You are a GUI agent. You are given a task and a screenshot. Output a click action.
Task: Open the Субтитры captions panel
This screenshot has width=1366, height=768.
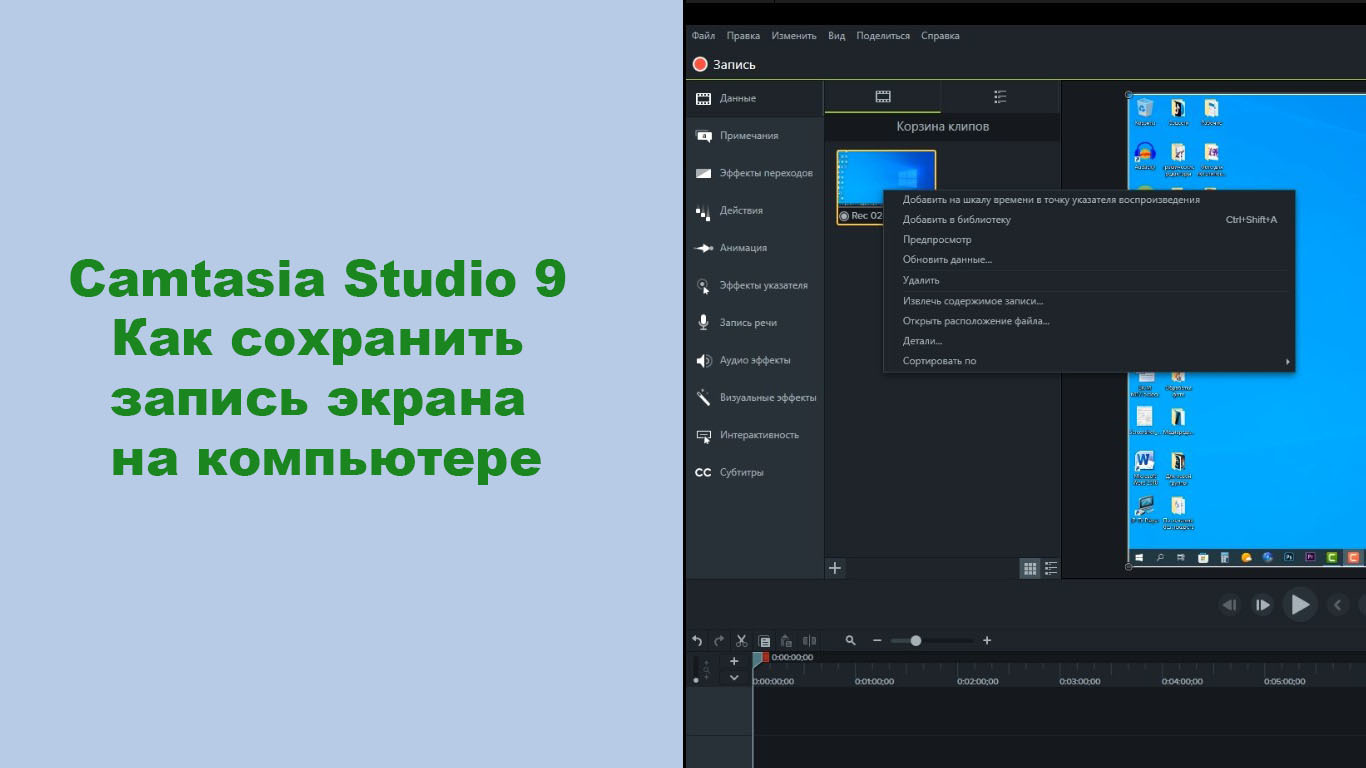[754, 472]
